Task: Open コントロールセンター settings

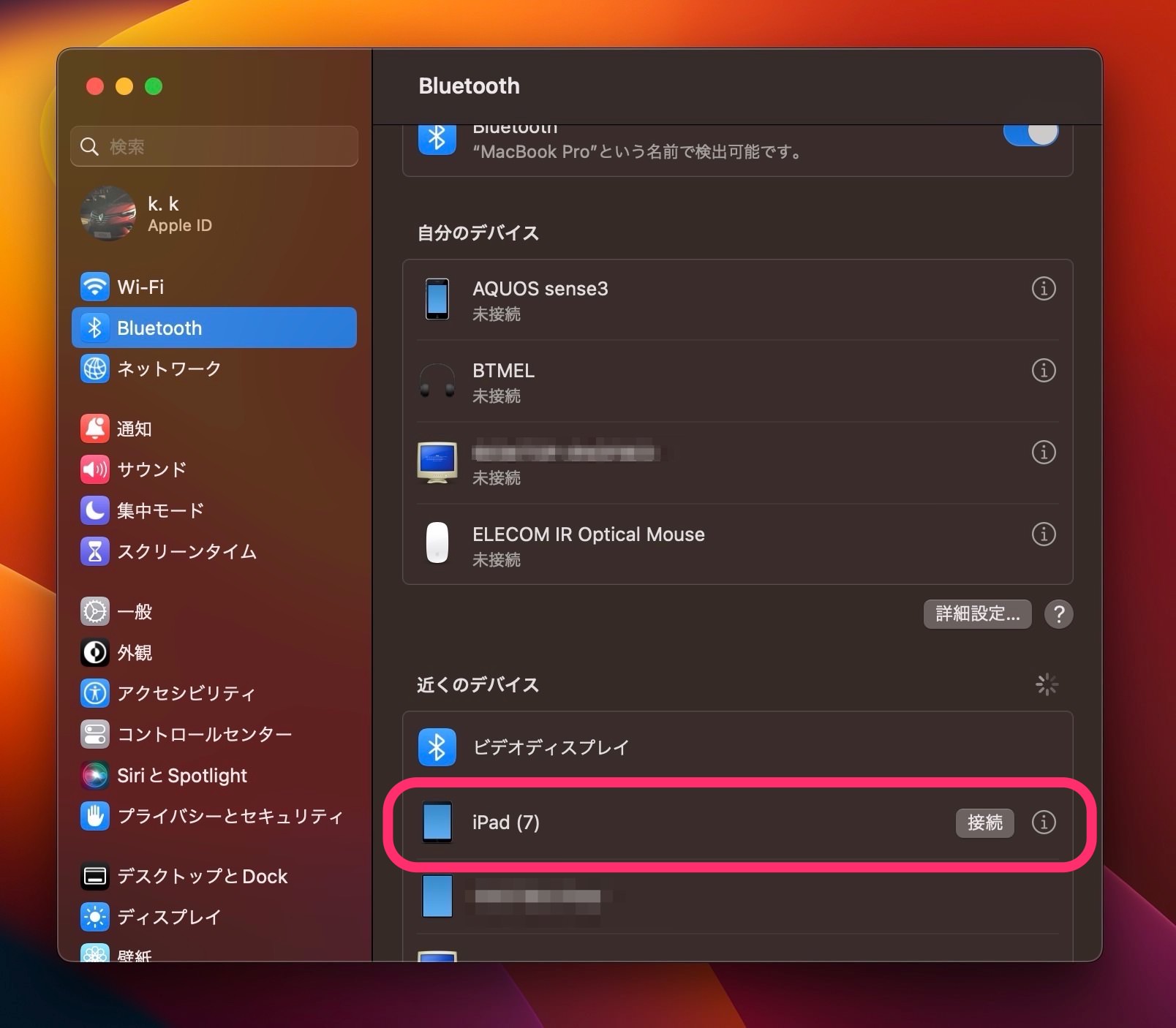Action: point(214,734)
